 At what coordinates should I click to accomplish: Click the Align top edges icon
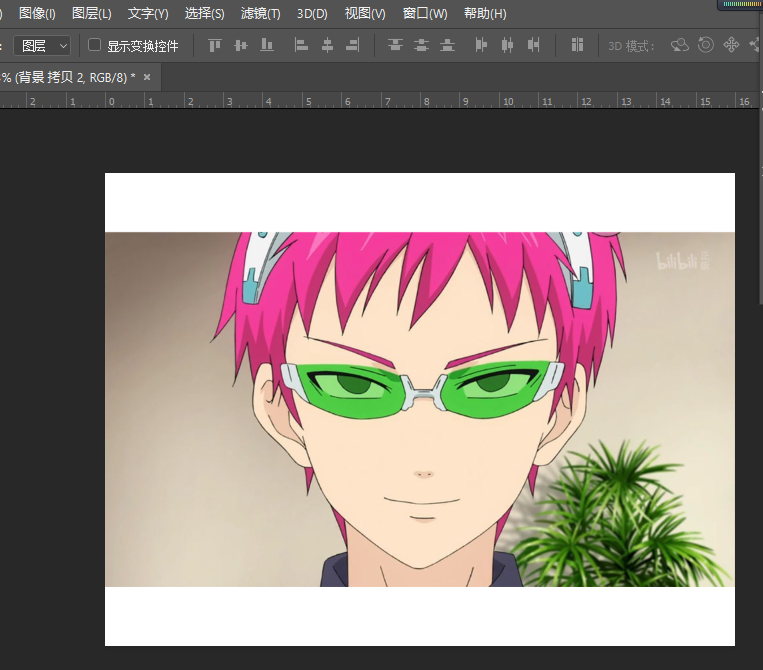(215, 46)
